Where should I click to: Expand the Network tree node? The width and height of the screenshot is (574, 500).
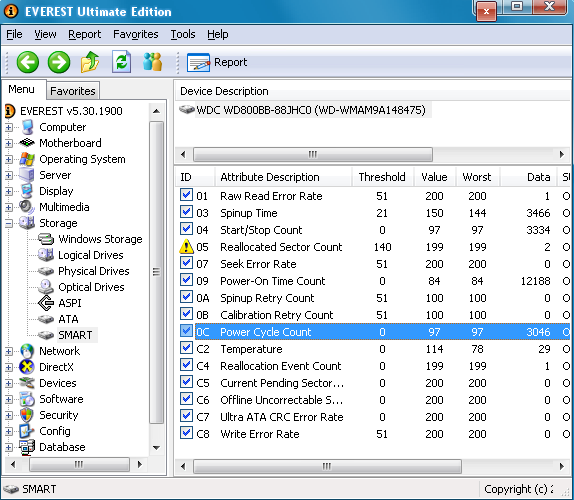9,351
